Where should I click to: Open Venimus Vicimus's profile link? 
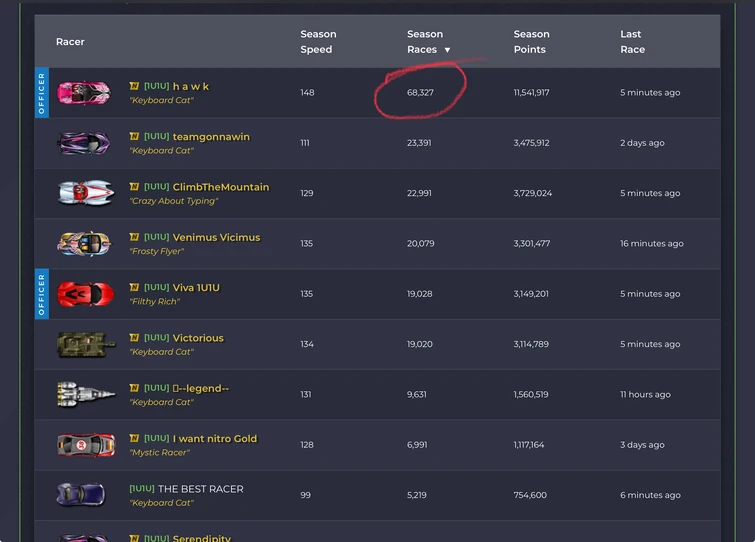pyautogui.click(x=216, y=237)
